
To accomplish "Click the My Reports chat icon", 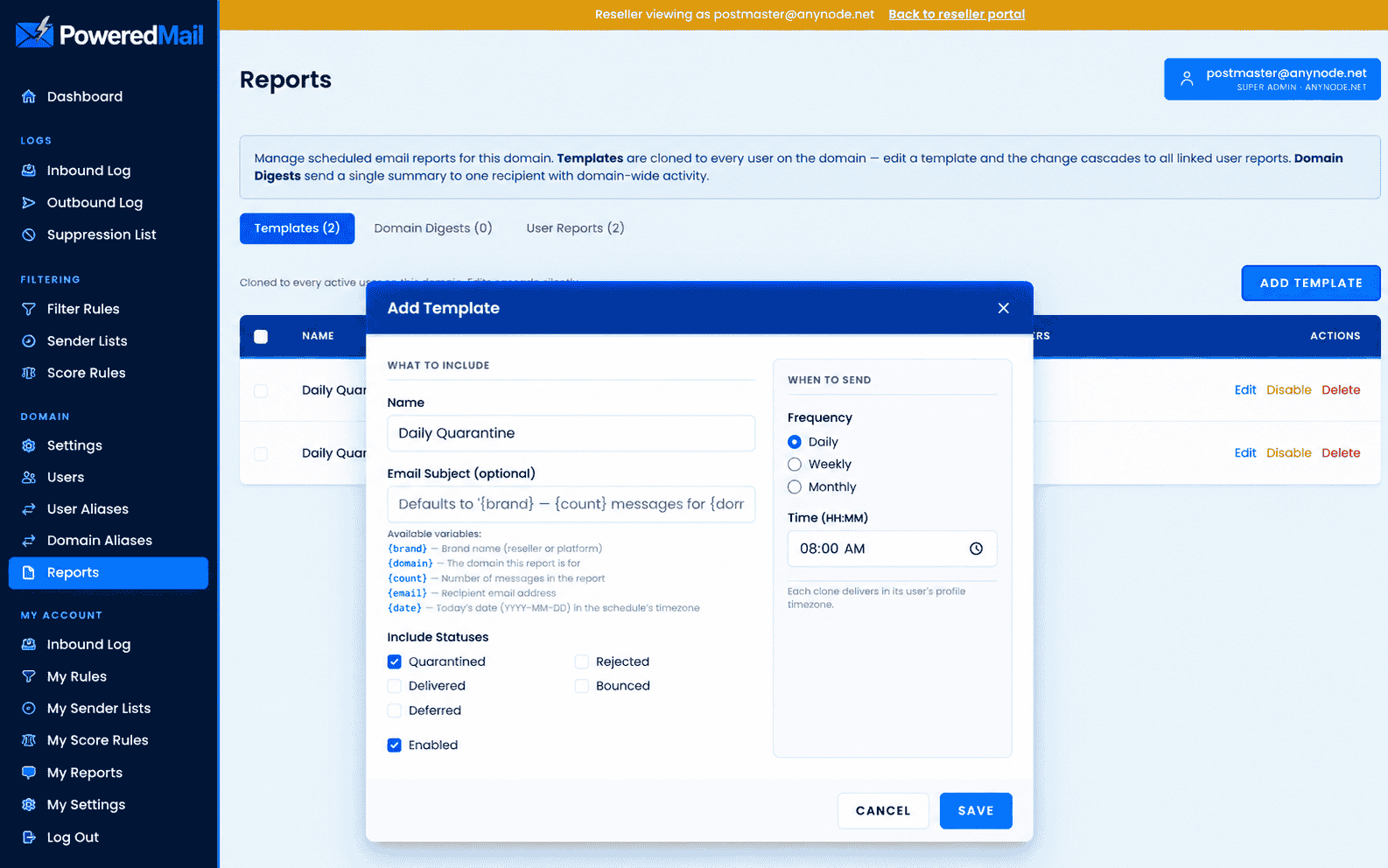I will [x=29, y=773].
